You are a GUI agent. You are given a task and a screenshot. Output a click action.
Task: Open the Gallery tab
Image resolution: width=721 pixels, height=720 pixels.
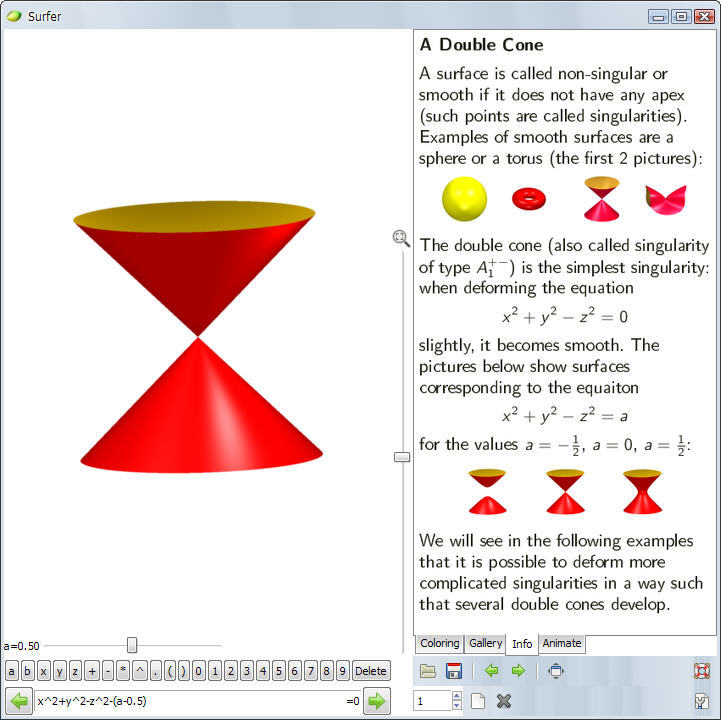click(485, 644)
